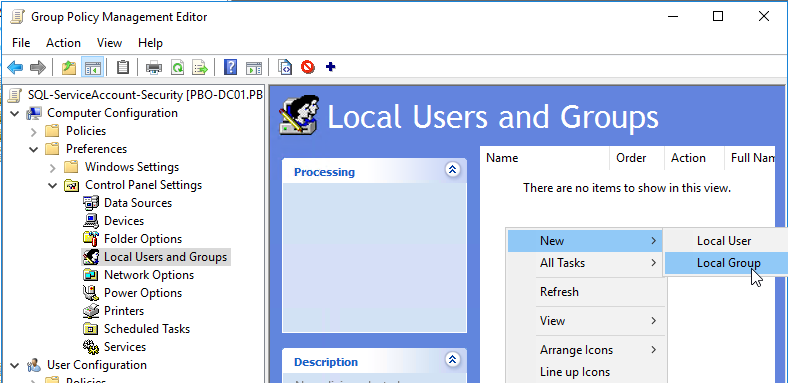Select Line up Icons in context menu

(585, 372)
